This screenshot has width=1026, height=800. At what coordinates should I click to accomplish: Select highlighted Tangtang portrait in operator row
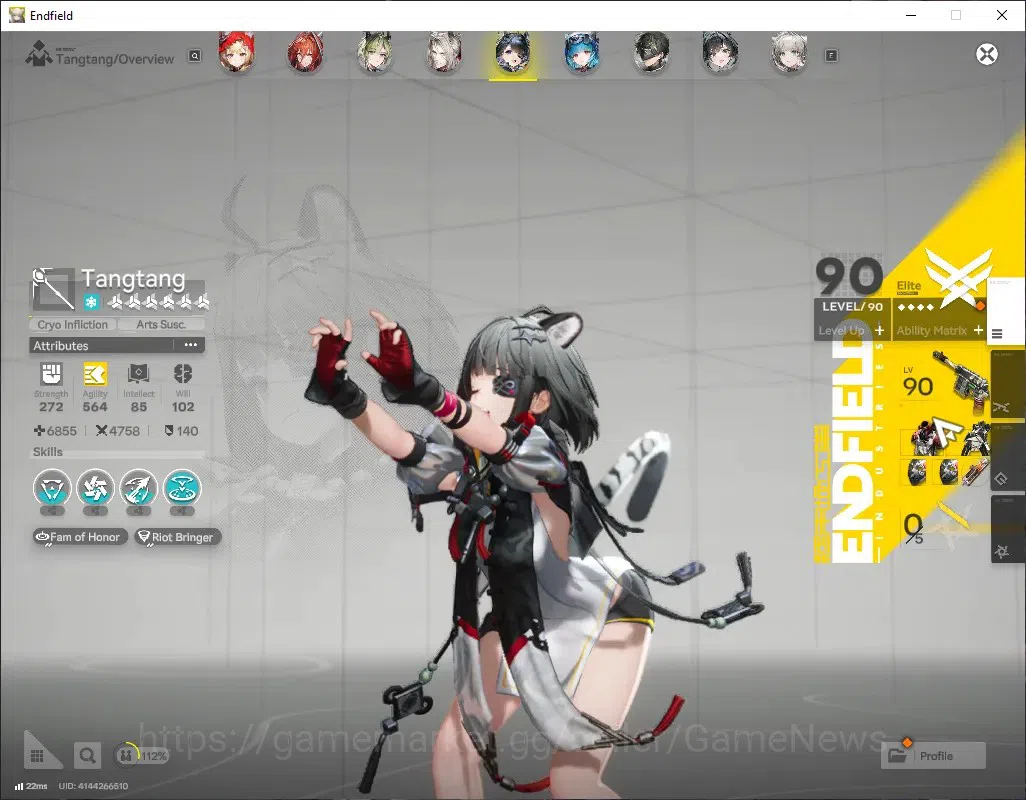(512, 52)
